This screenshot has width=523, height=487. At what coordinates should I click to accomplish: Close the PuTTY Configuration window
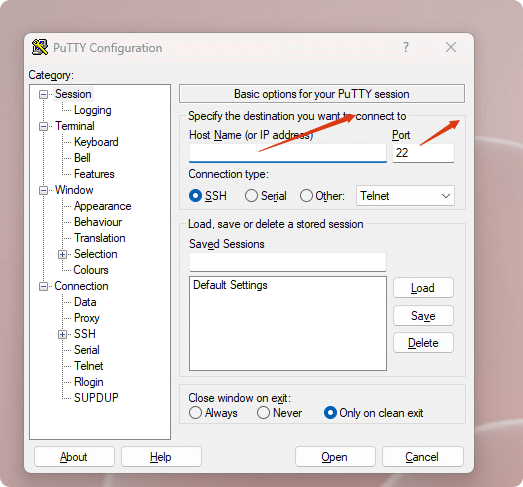coord(451,47)
